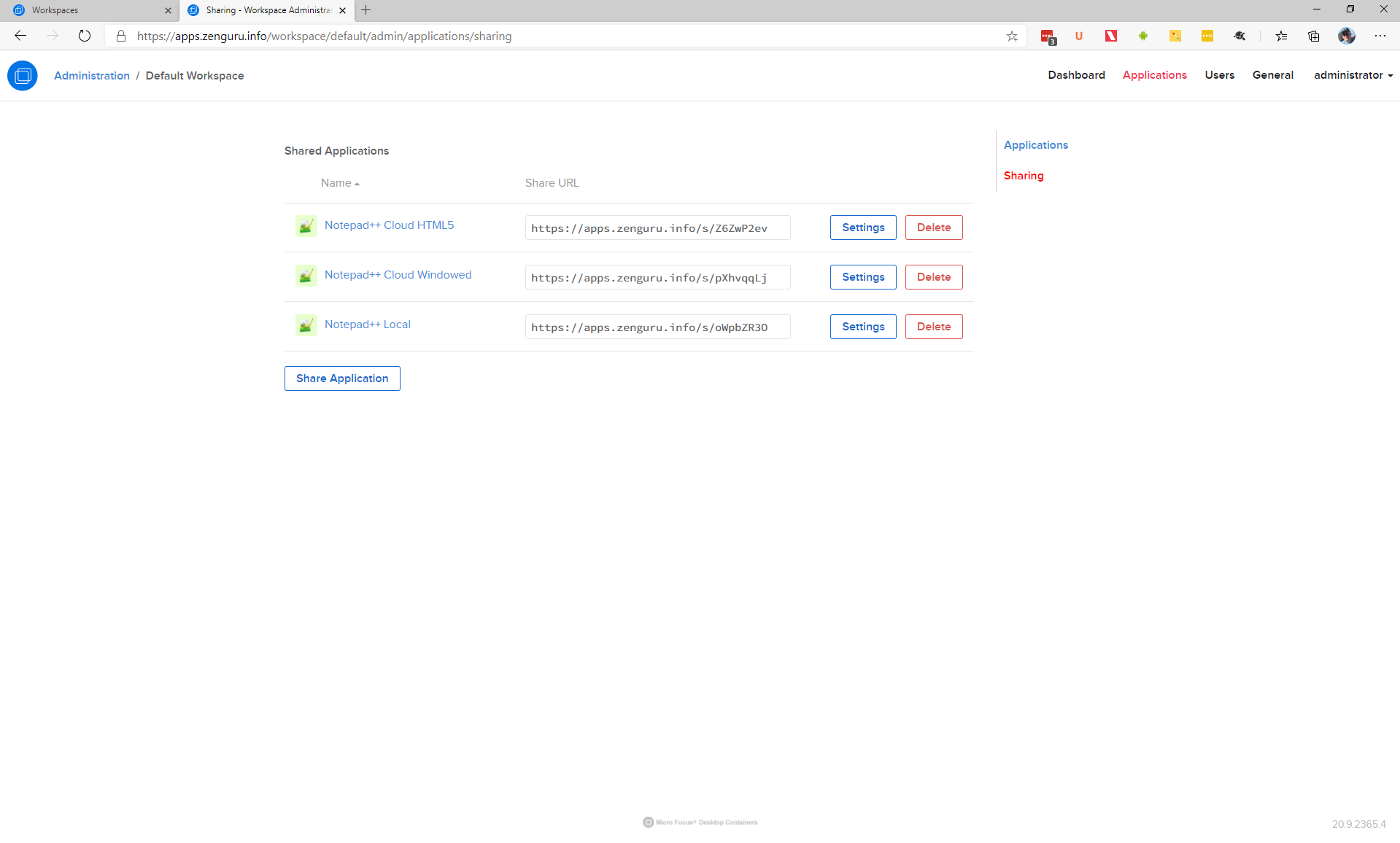Click the browser back arrow

[x=20, y=36]
